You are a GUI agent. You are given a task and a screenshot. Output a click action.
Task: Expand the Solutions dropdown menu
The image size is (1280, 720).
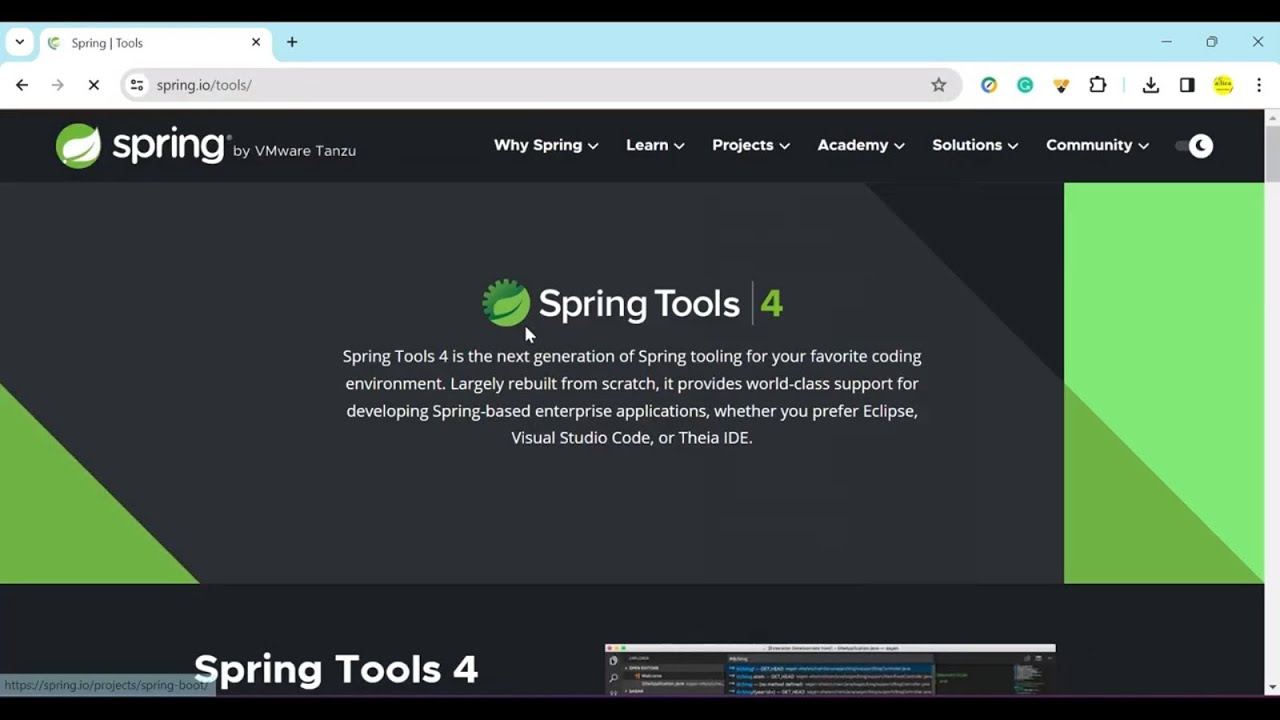975,145
